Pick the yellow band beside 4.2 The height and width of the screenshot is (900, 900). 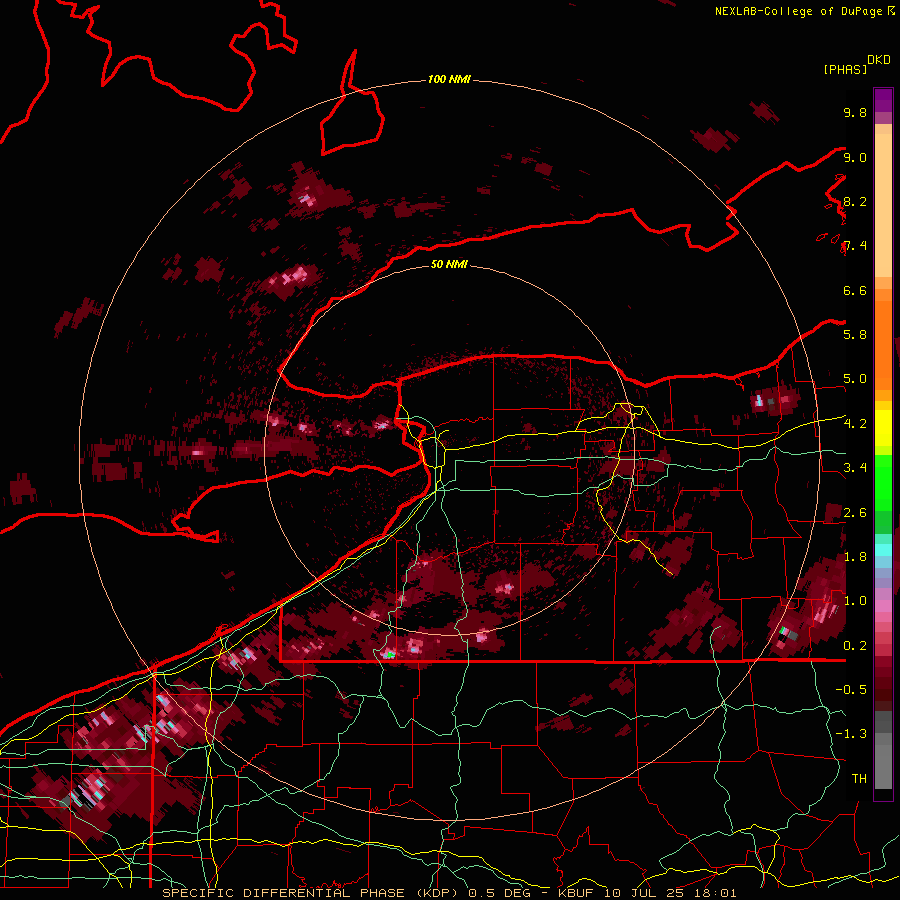pyautogui.click(x=883, y=428)
